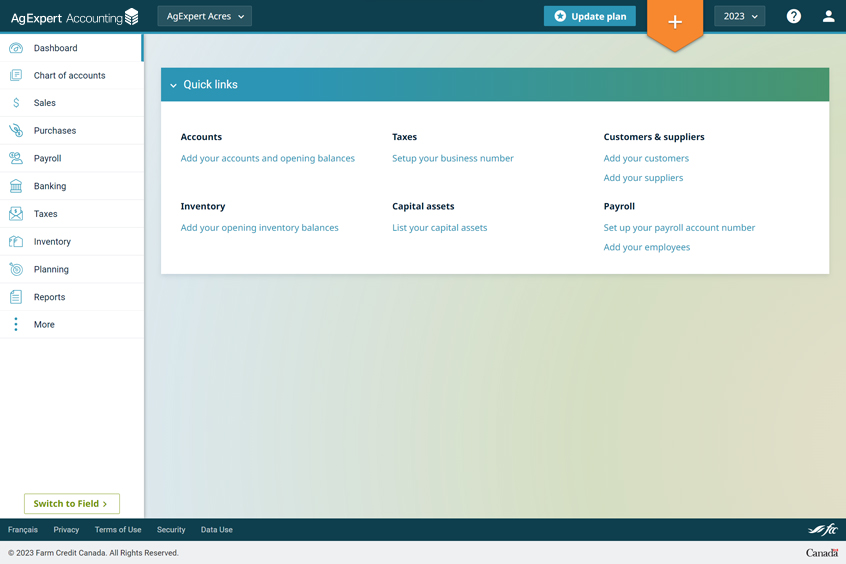Click the More three-dots icon

[x=16, y=324]
